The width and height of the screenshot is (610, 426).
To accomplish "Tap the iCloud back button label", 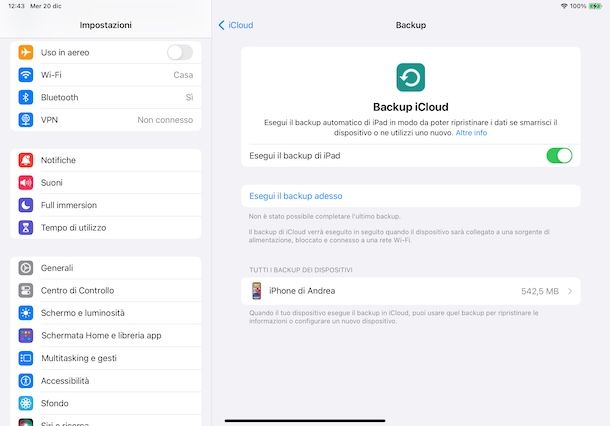I will tap(241, 25).
